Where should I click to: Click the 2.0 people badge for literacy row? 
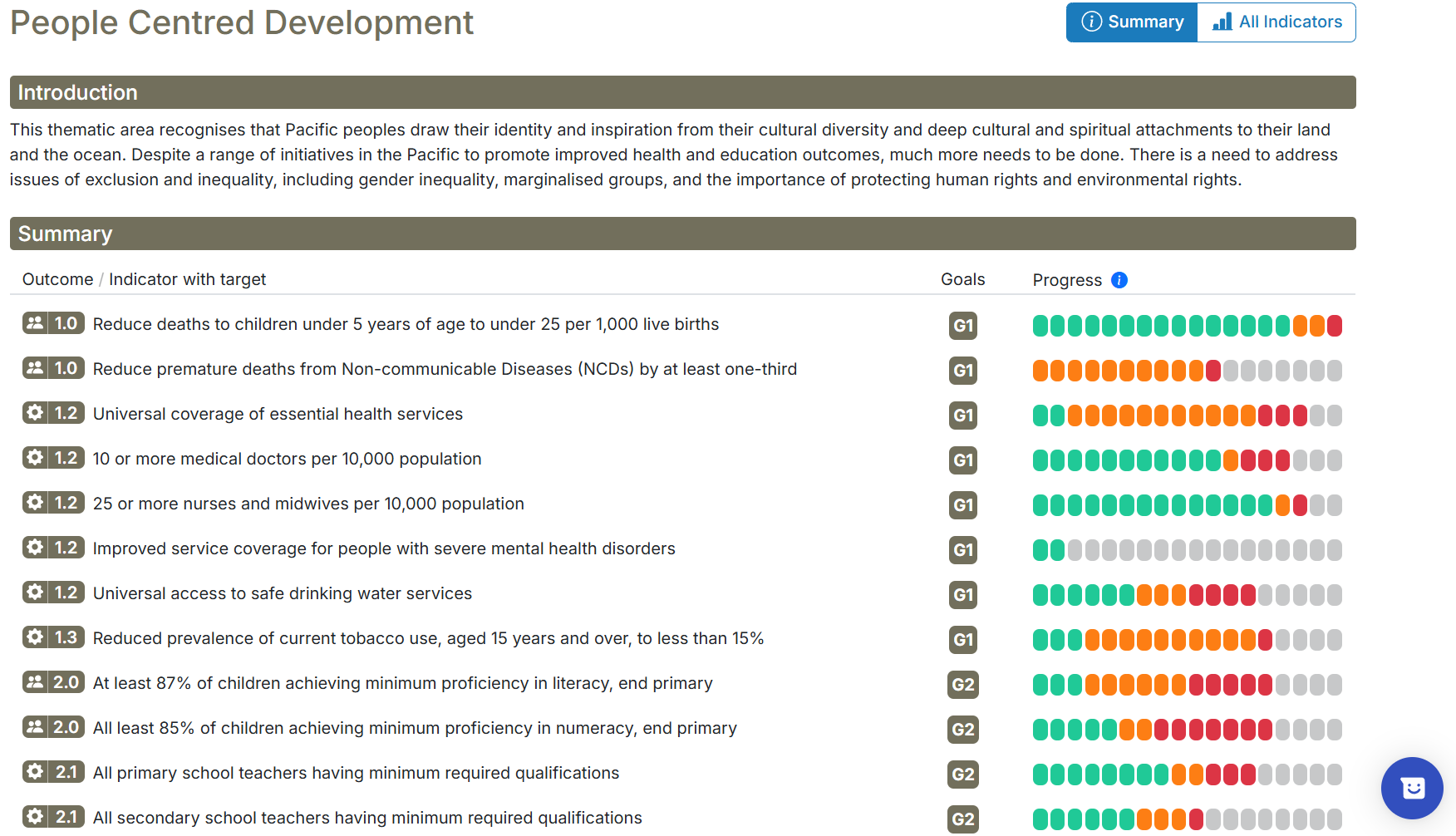tap(53, 682)
